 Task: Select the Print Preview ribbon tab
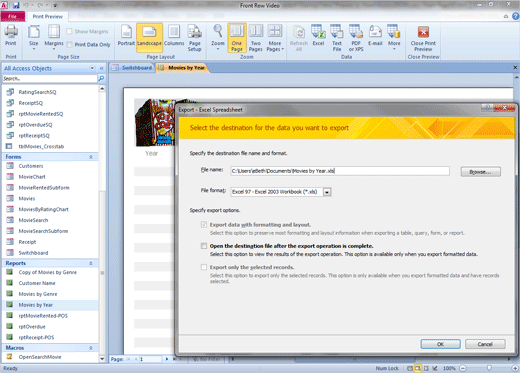(x=47, y=16)
